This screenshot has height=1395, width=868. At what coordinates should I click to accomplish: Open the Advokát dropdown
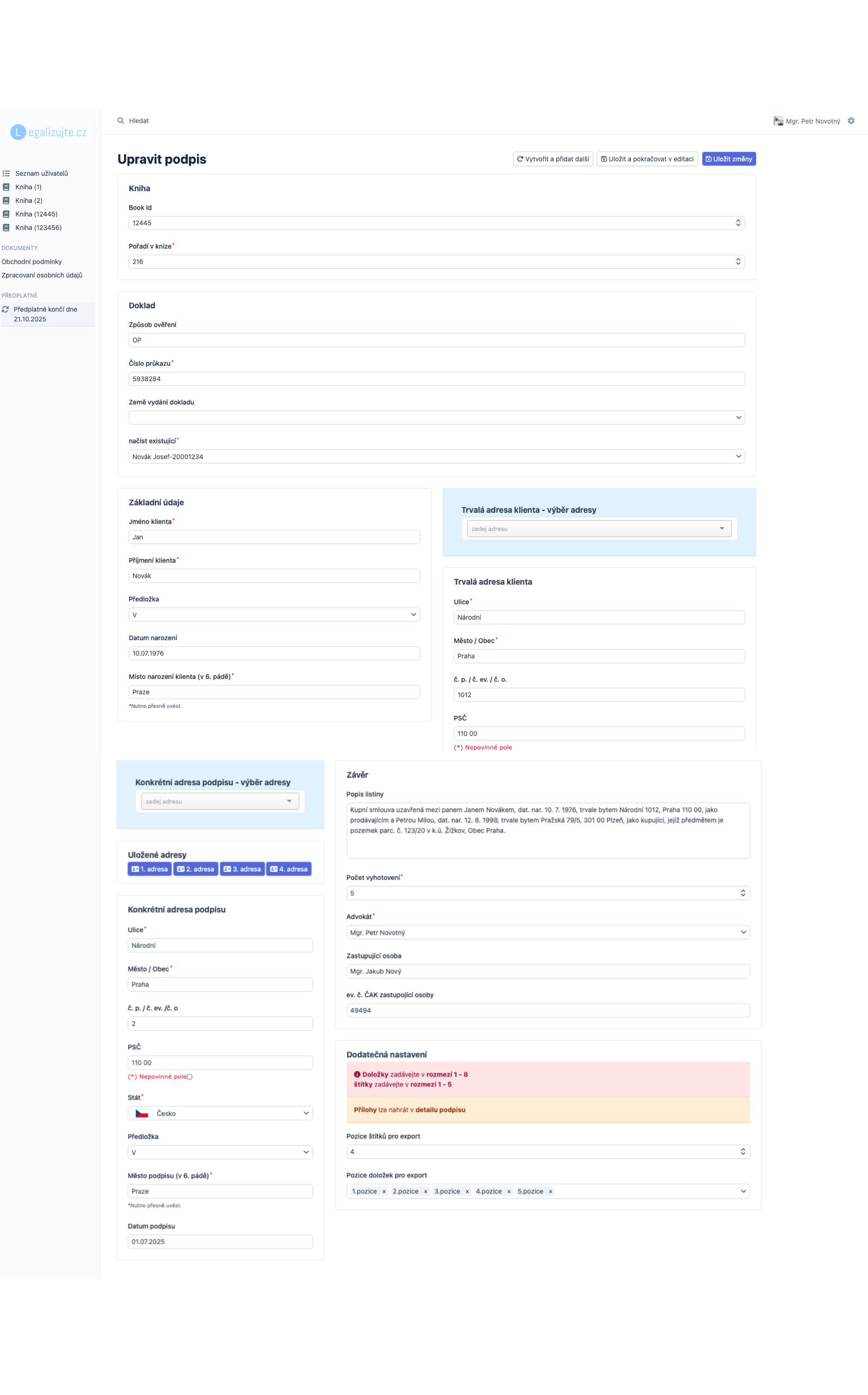tap(548, 932)
